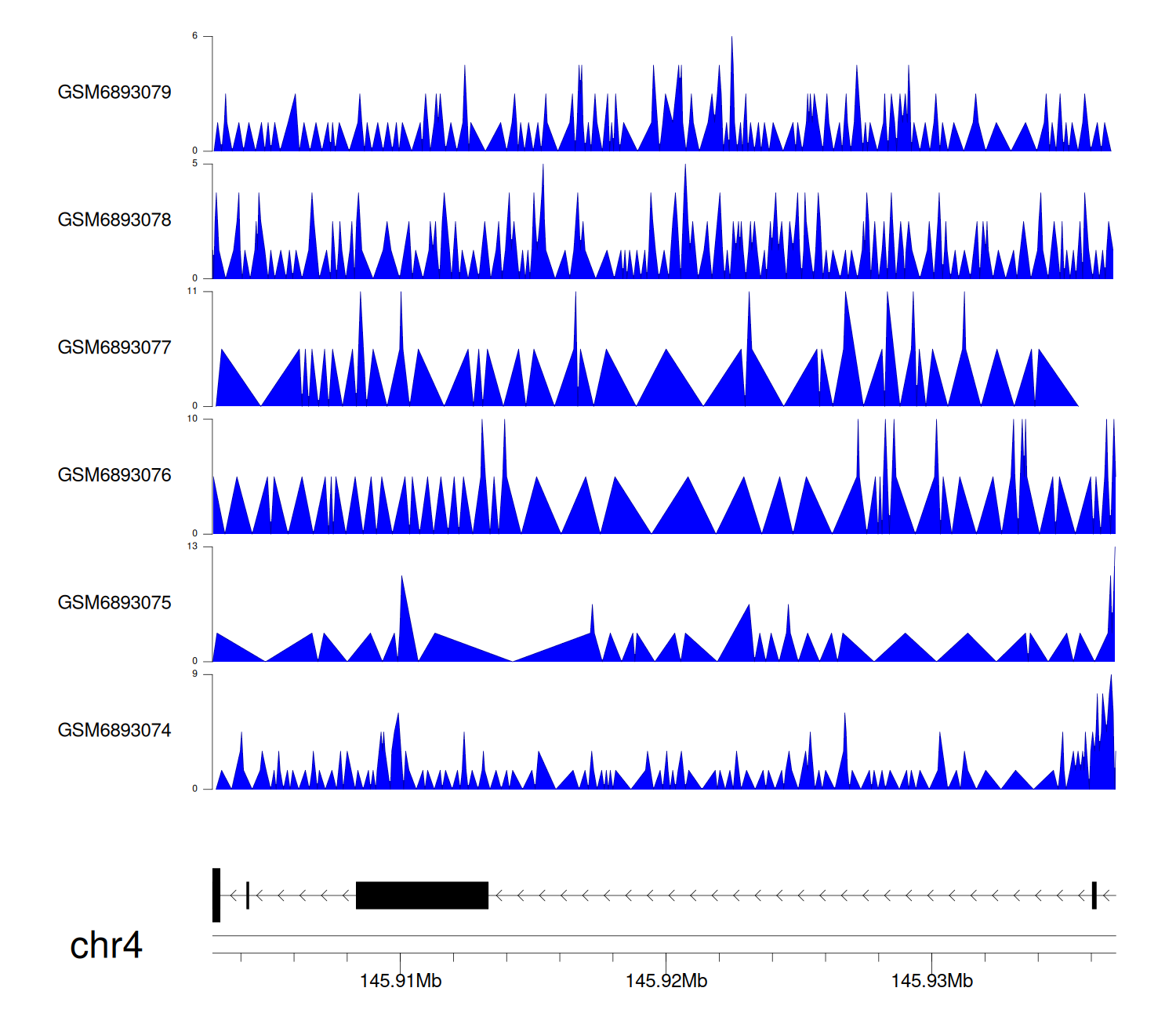1176x1035 pixels.
Task: Select the GSM6893076 track label
Action: (114, 475)
